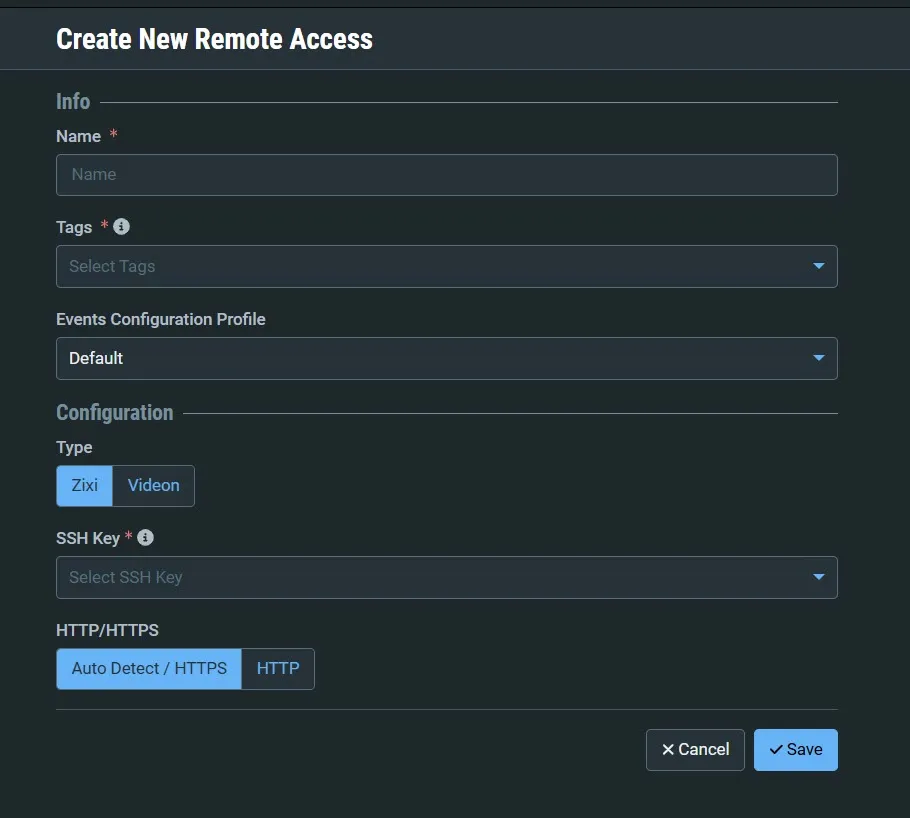
Task: Save the new remote access
Action: [796, 749]
